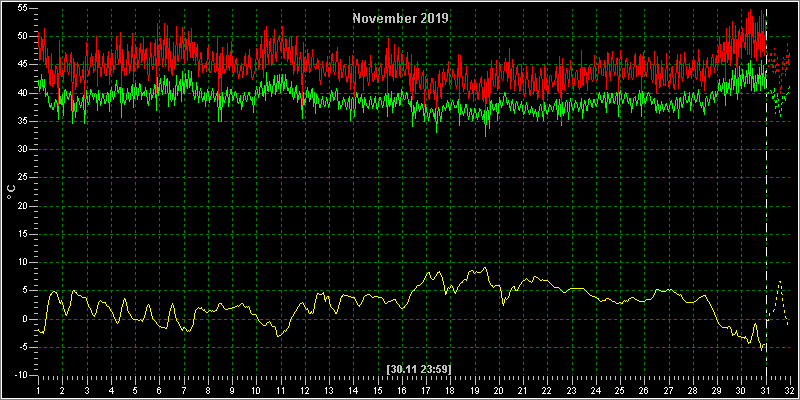Click the dotted yellow forecast peak after day 31
Viewport: 800px width, 400px height.
[x=780, y=282]
